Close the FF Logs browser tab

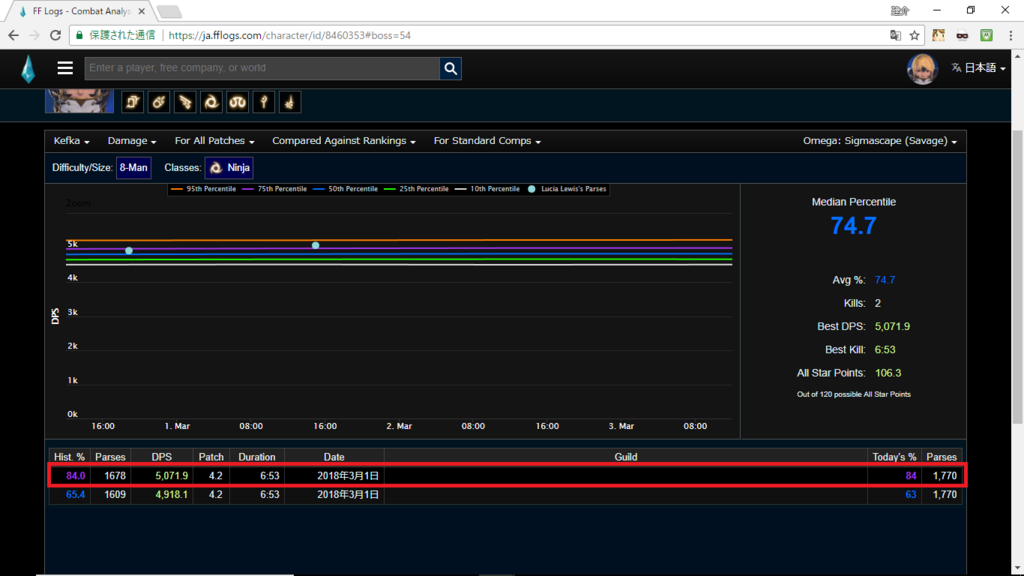pos(142,11)
